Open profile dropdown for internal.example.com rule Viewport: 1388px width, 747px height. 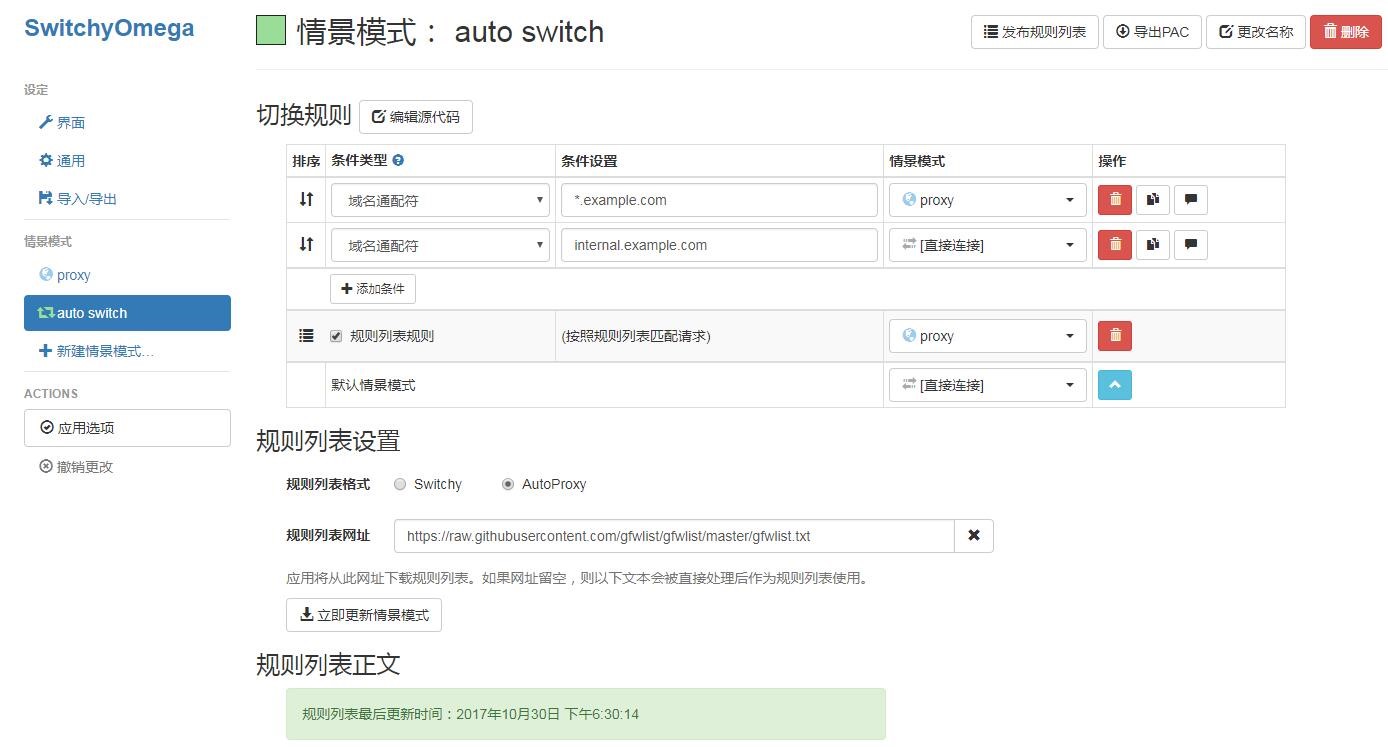pos(988,245)
